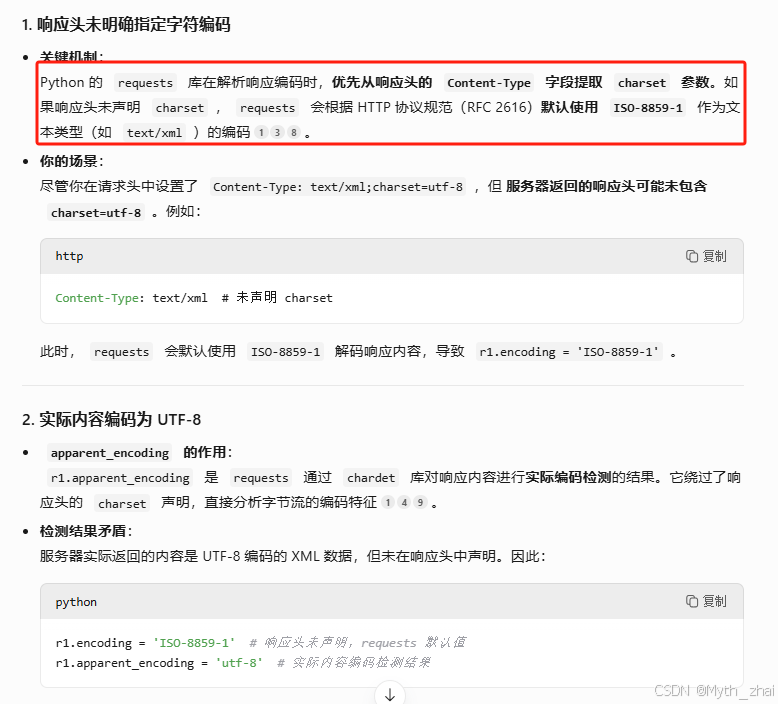Click the 'ISO-8859-1' string in python code
This screenshot has height=704, width=778.
point(194,643)
